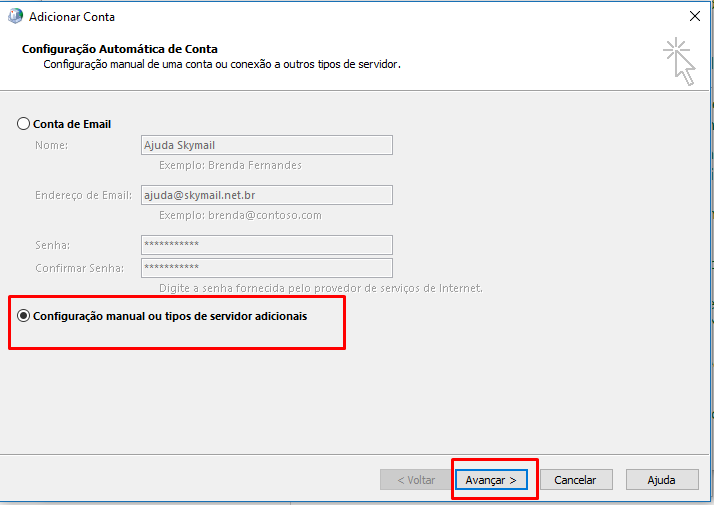Click the disabled Voltar button
This screenshot has width=714, height=505.
pyautogui.click(x=416, y=480)
